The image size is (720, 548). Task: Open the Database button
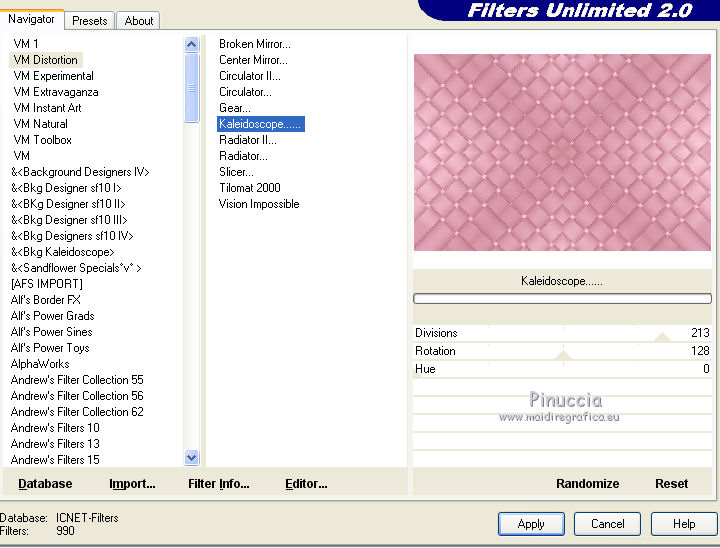(45, 484)
